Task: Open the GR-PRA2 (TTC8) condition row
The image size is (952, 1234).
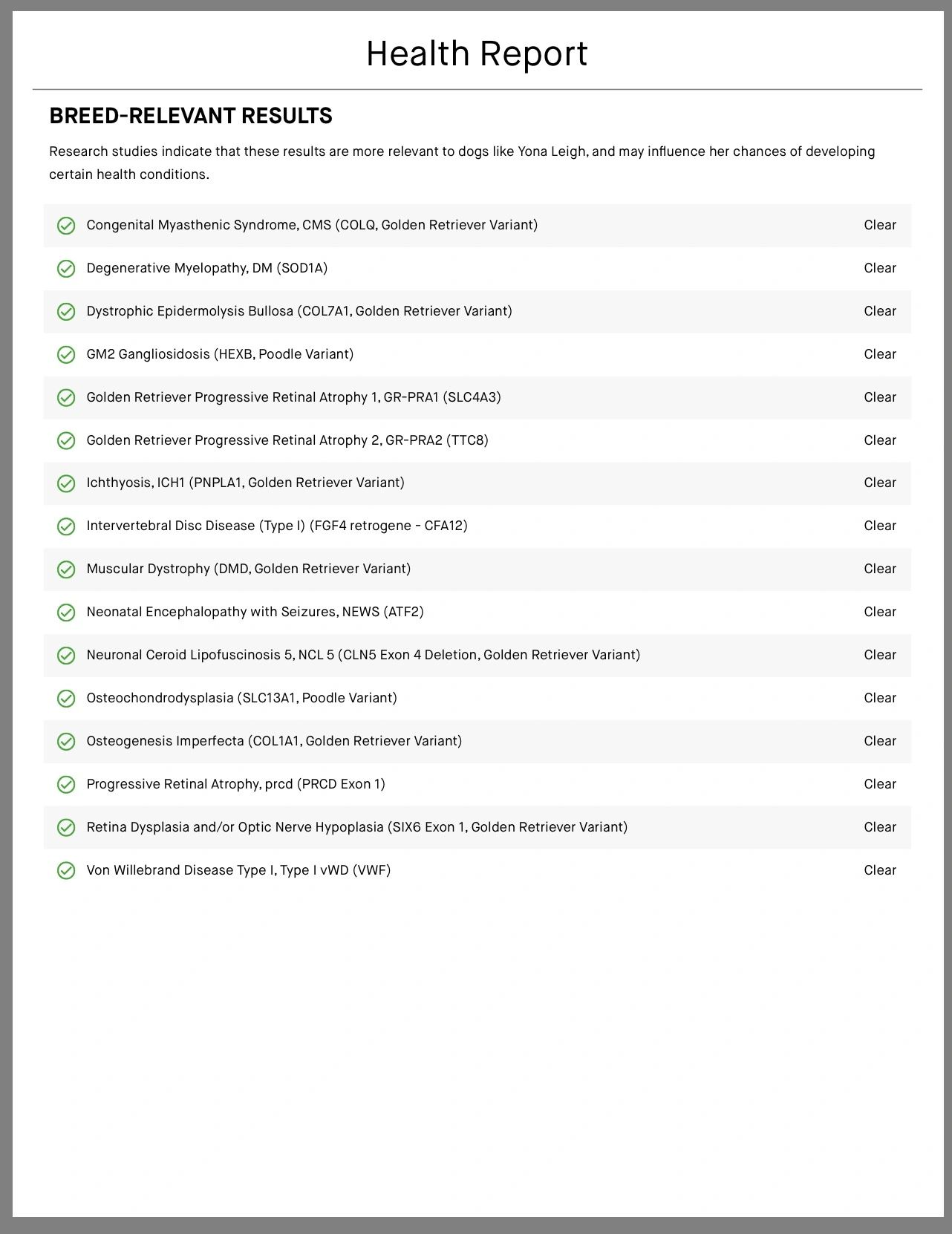Action: pyautogui.click(x=287, y=440)
